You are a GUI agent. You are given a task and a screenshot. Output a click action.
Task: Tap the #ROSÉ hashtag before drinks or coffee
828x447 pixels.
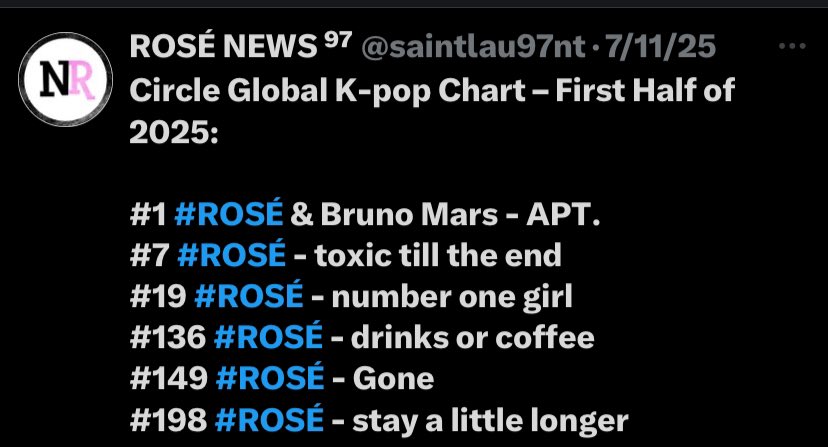[x=268, y=336]
